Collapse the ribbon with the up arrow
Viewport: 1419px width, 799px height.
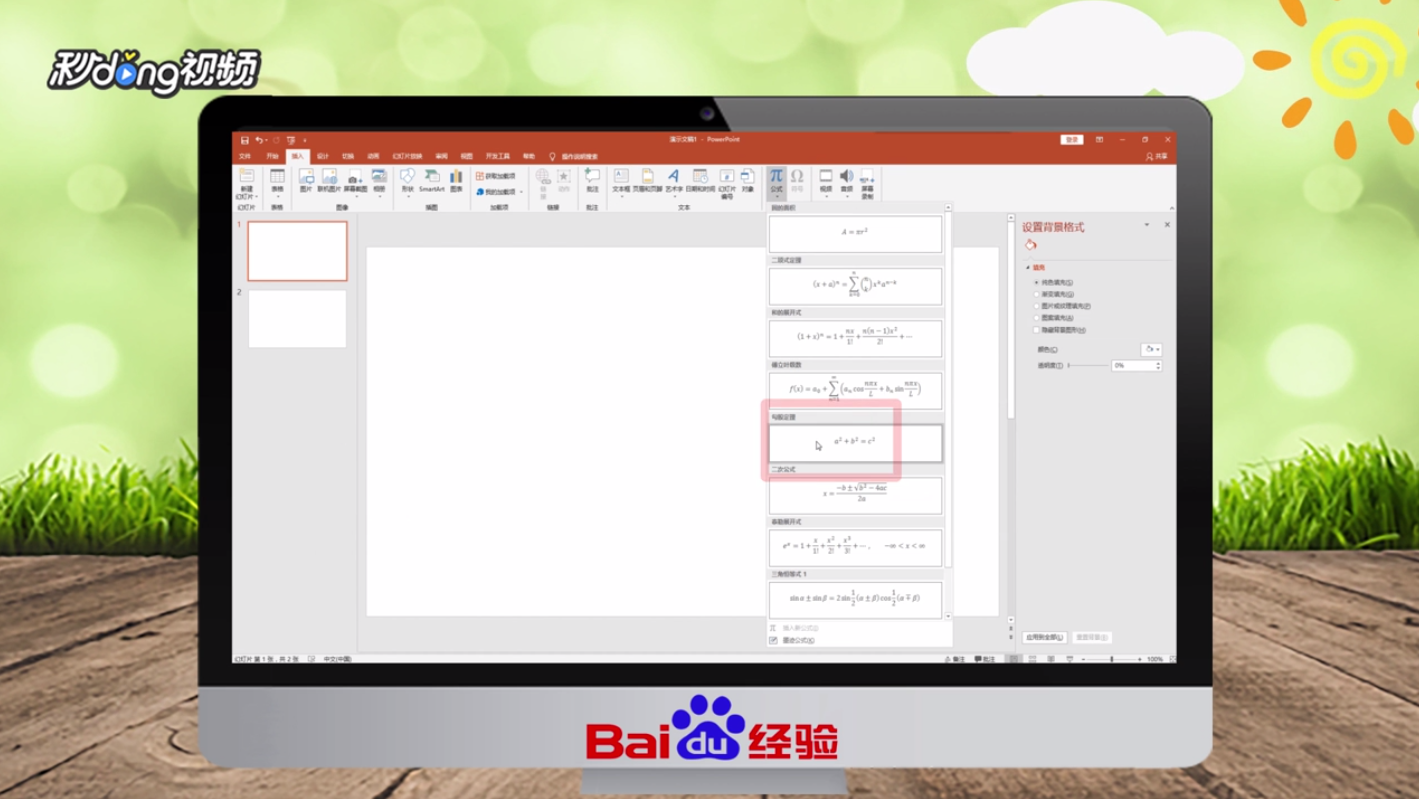click(x=1171, y=208)
